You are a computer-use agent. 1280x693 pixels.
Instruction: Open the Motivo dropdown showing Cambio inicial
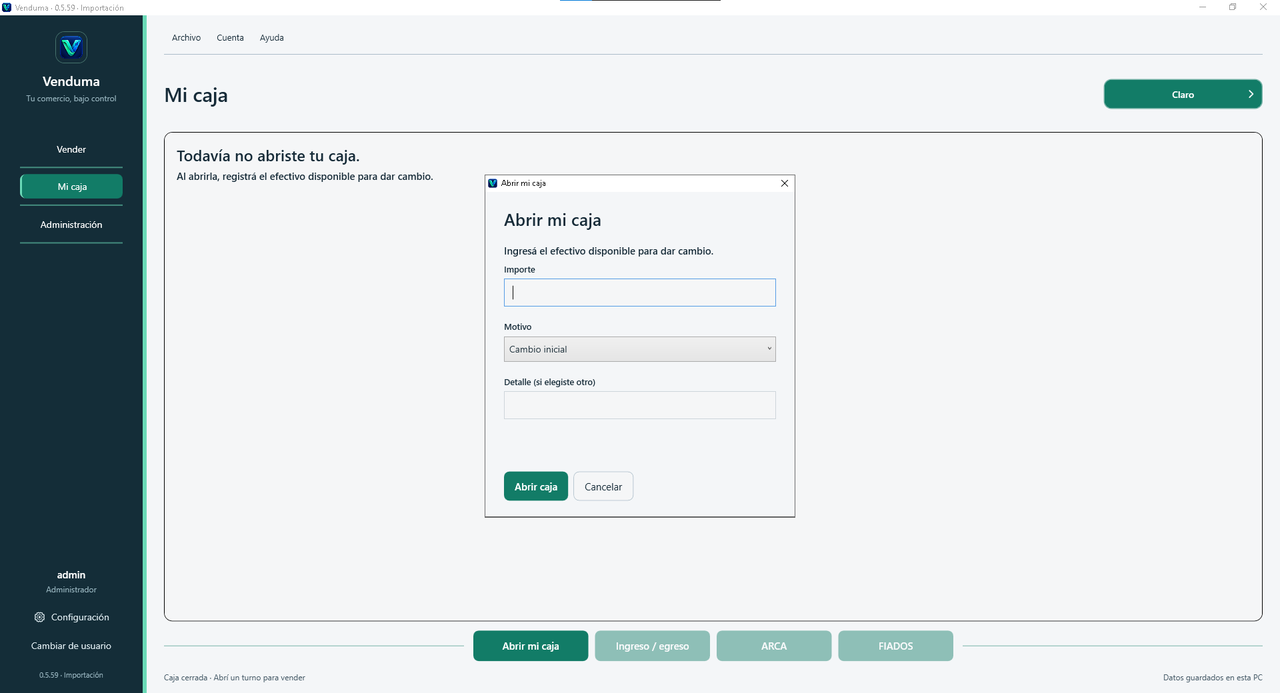click(x=640, y=349)
